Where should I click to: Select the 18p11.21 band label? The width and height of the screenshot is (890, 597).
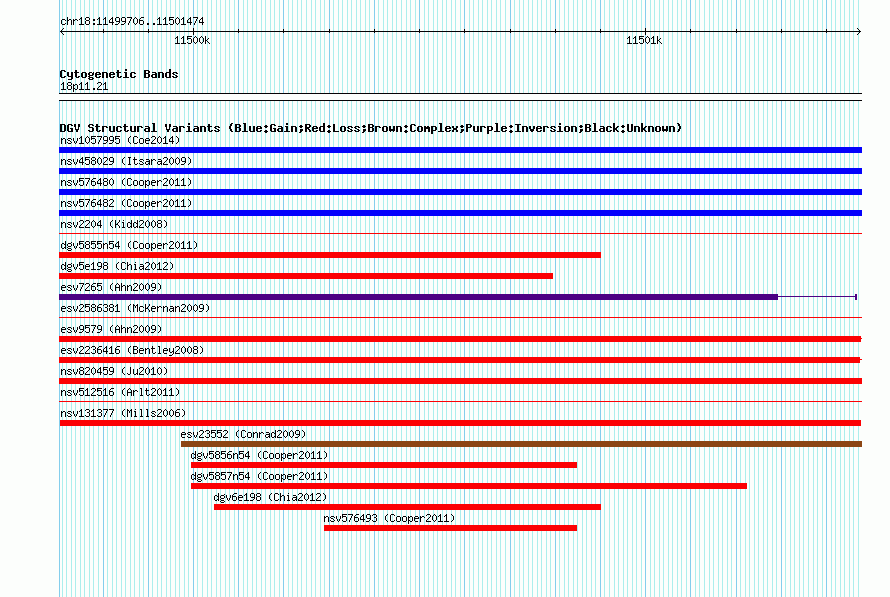pyautogui.click(x=84, y=86)
